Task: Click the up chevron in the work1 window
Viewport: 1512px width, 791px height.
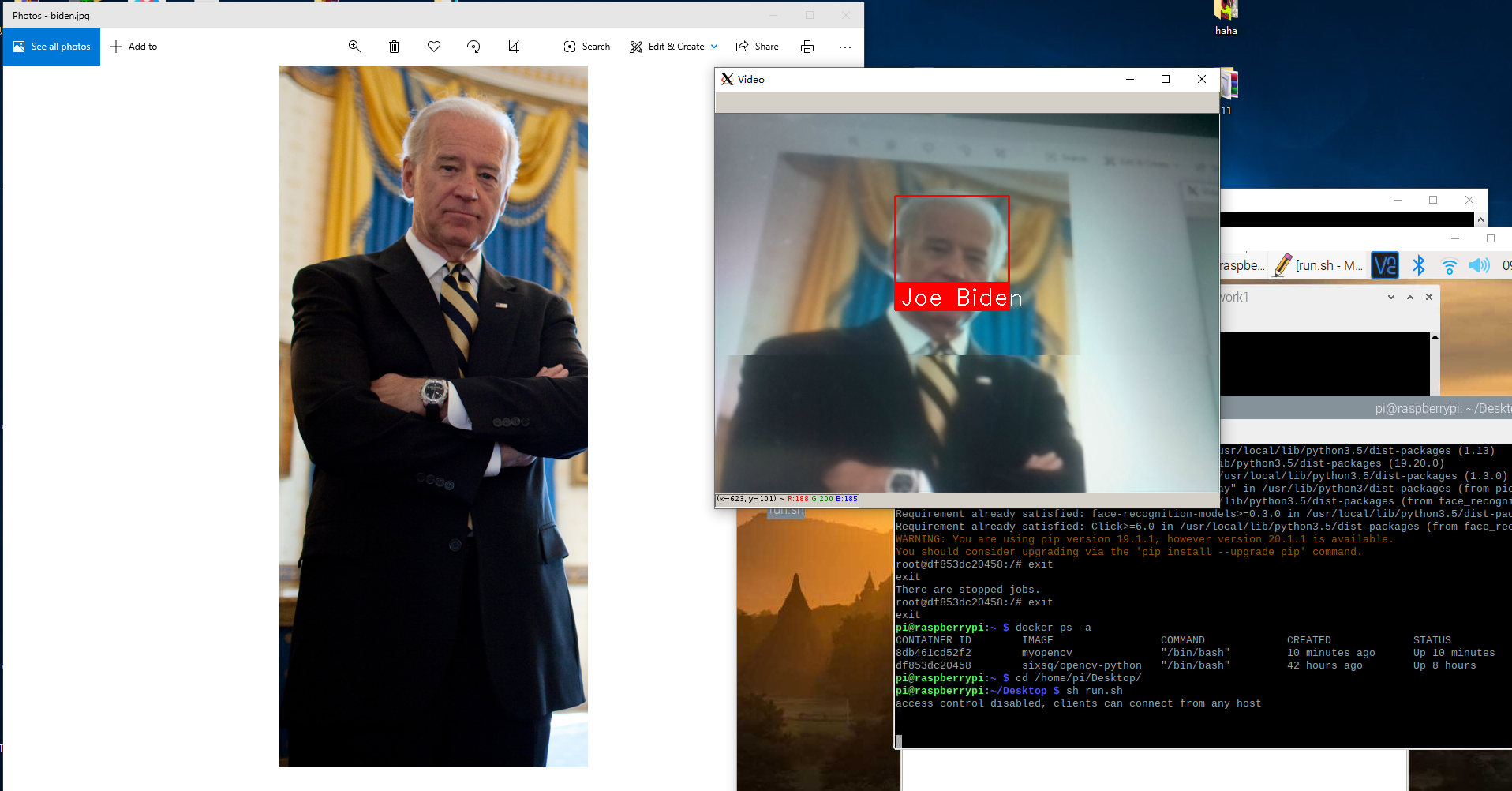Action: (x=1410, y=297)
